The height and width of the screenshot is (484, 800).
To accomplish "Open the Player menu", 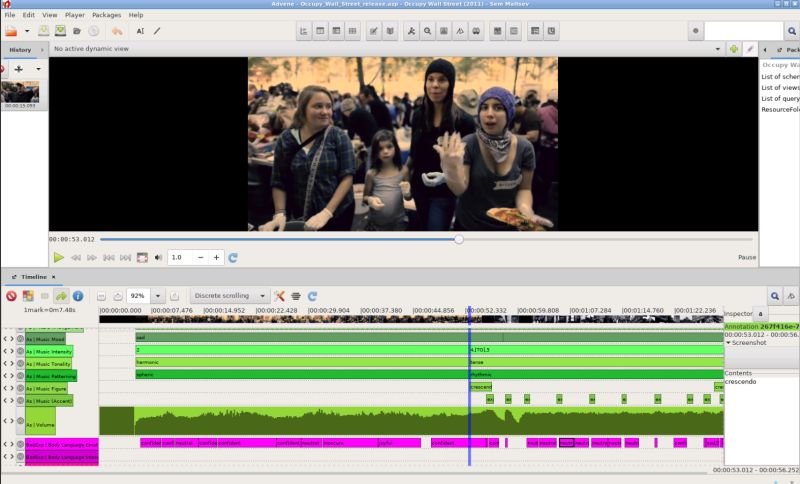I will tap(74, 15).
